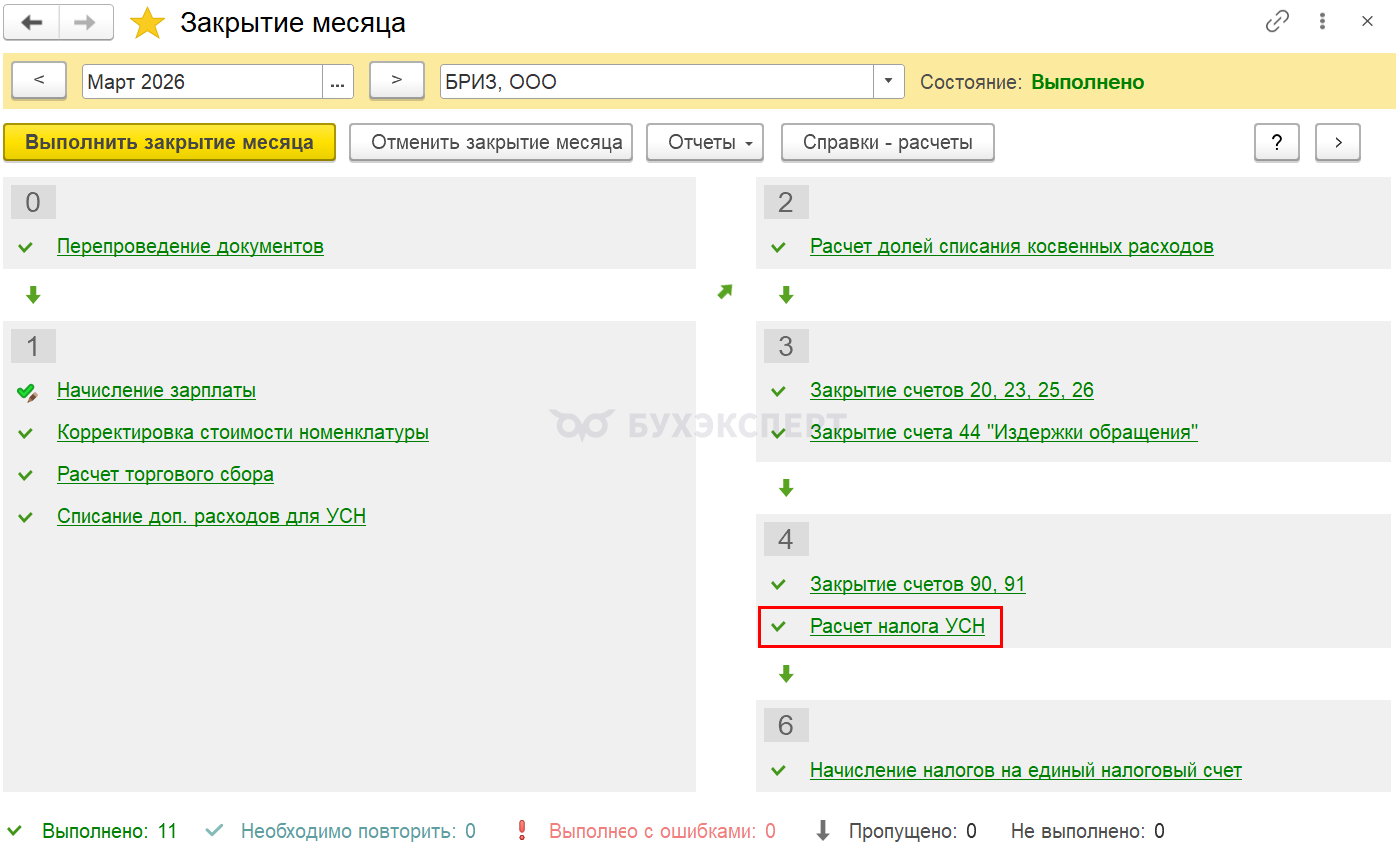Viewport: 1396px width, 852px height.
Task: Open Закрытие счета 44 Издержки обращения
Action: tap(1004, 432)
